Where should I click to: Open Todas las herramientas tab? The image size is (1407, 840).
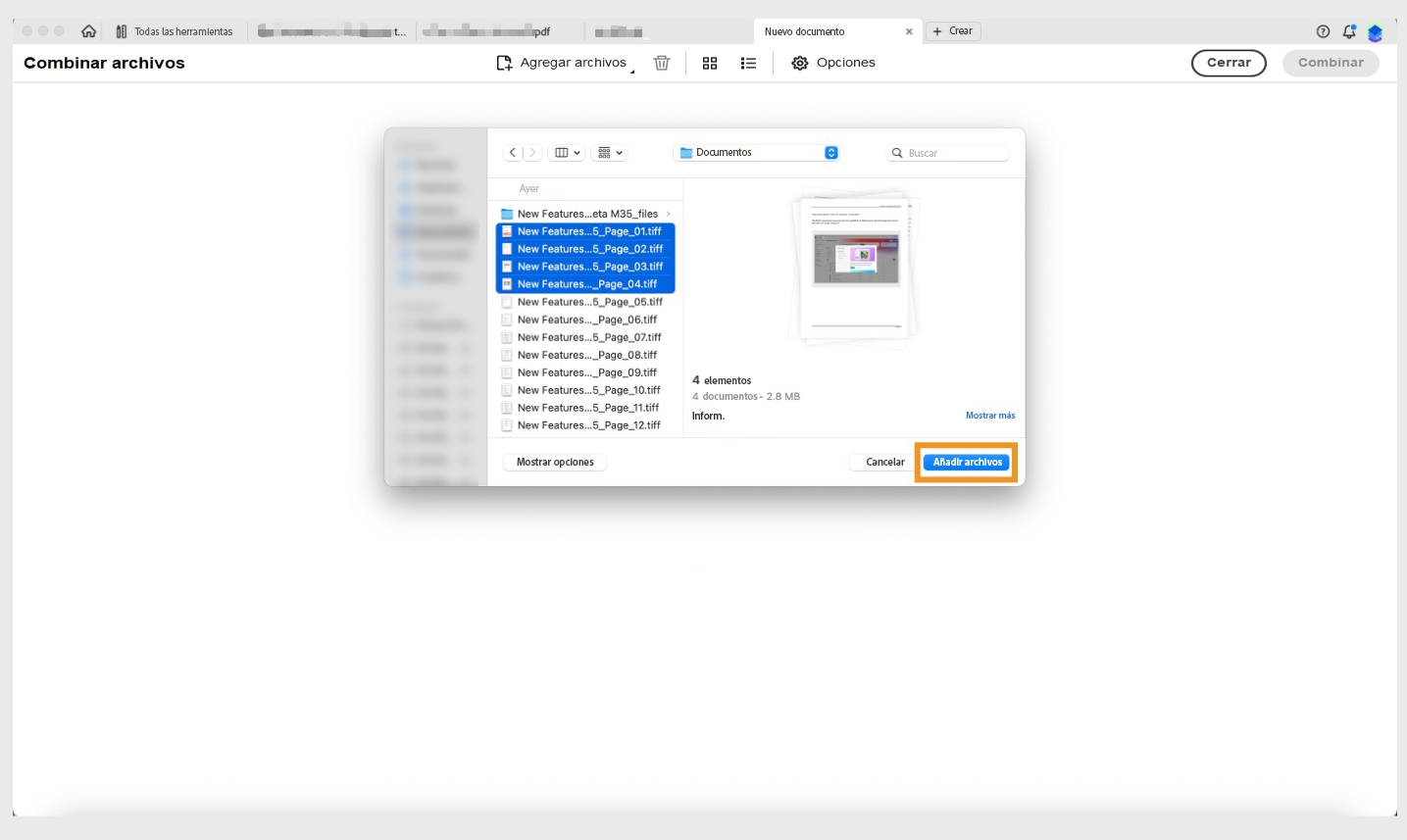175,31
